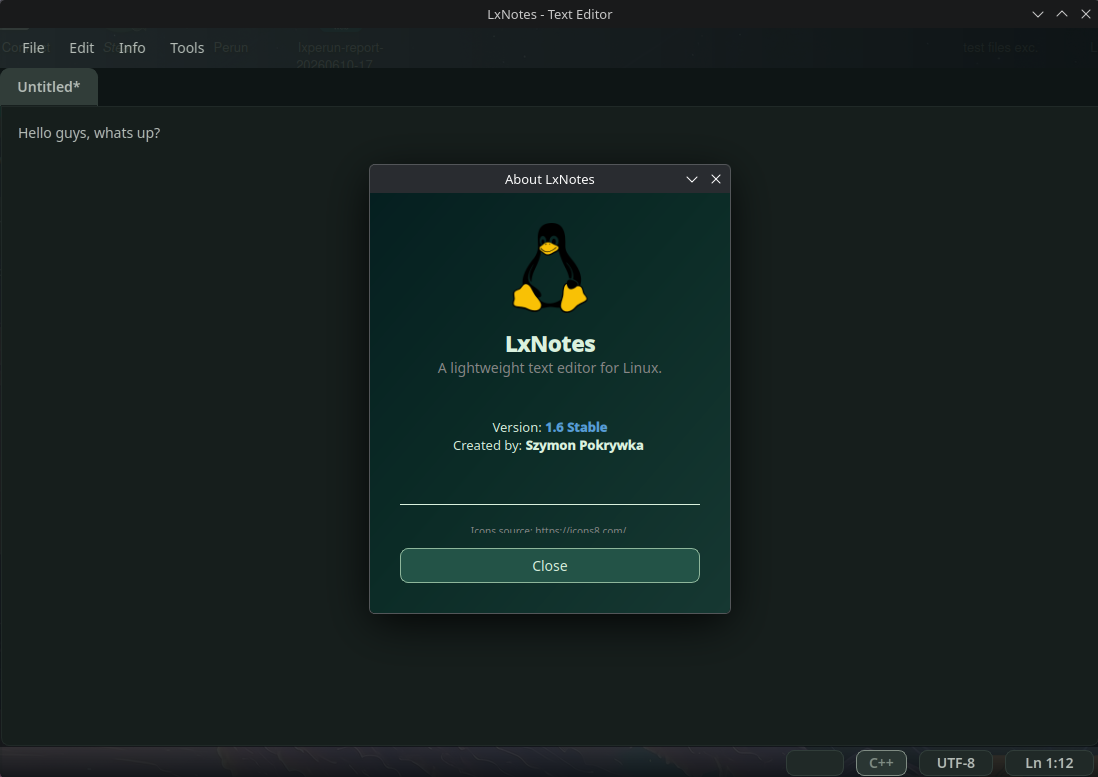Click the About LxNotes dialog title bar

coord(550,179)
